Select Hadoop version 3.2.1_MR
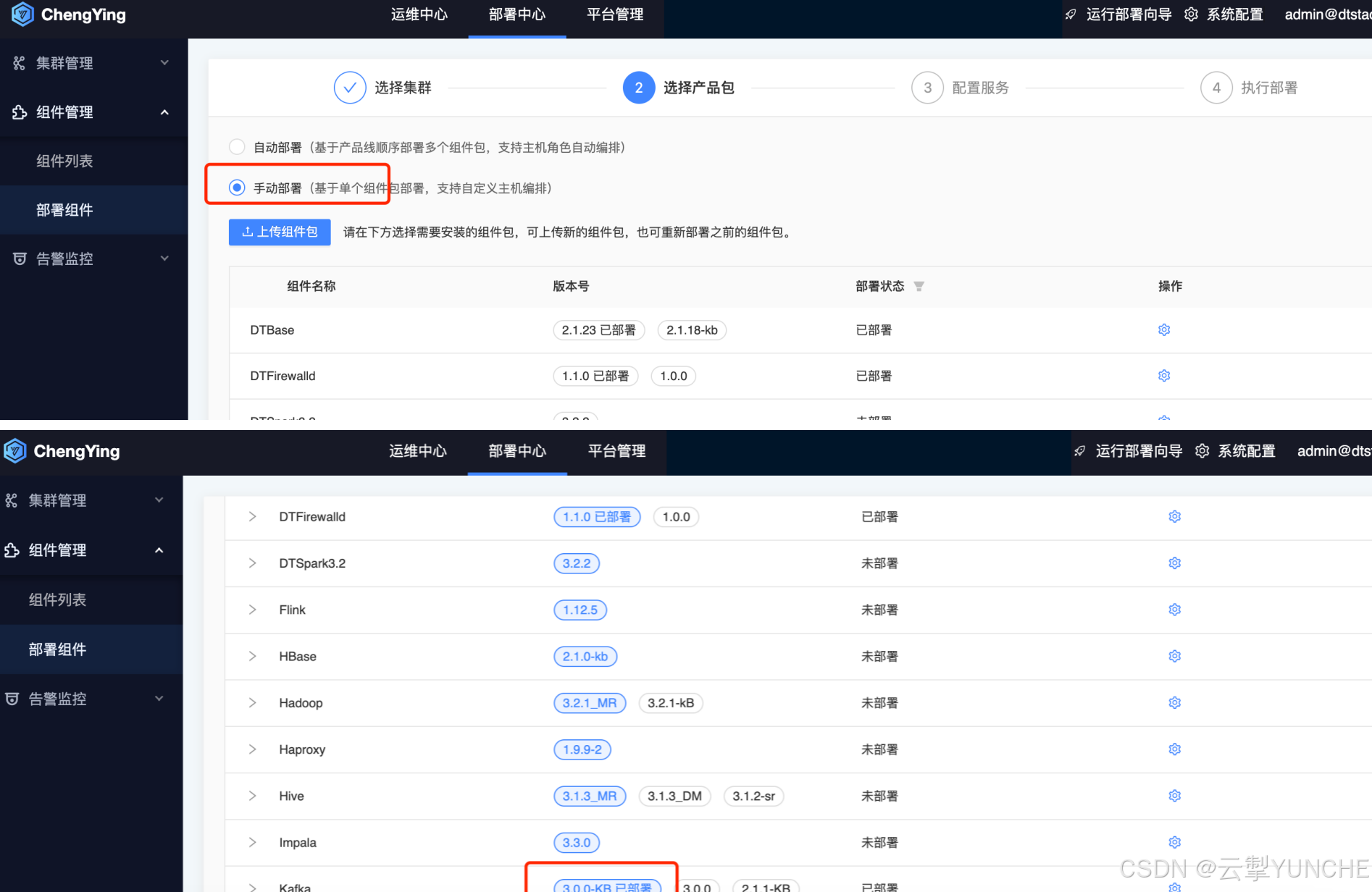This screenshot has height=892, width=1372. 590,703
